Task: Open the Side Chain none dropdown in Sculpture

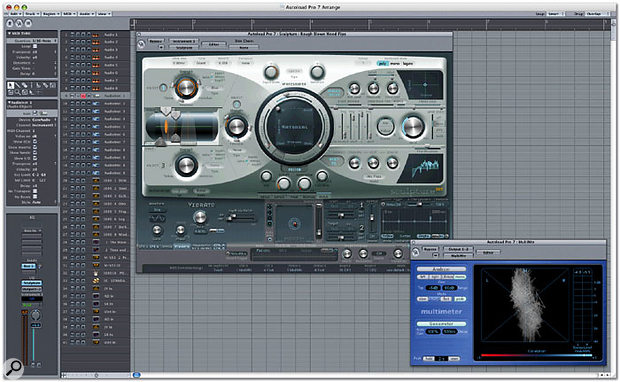Action: pos(244,47)
